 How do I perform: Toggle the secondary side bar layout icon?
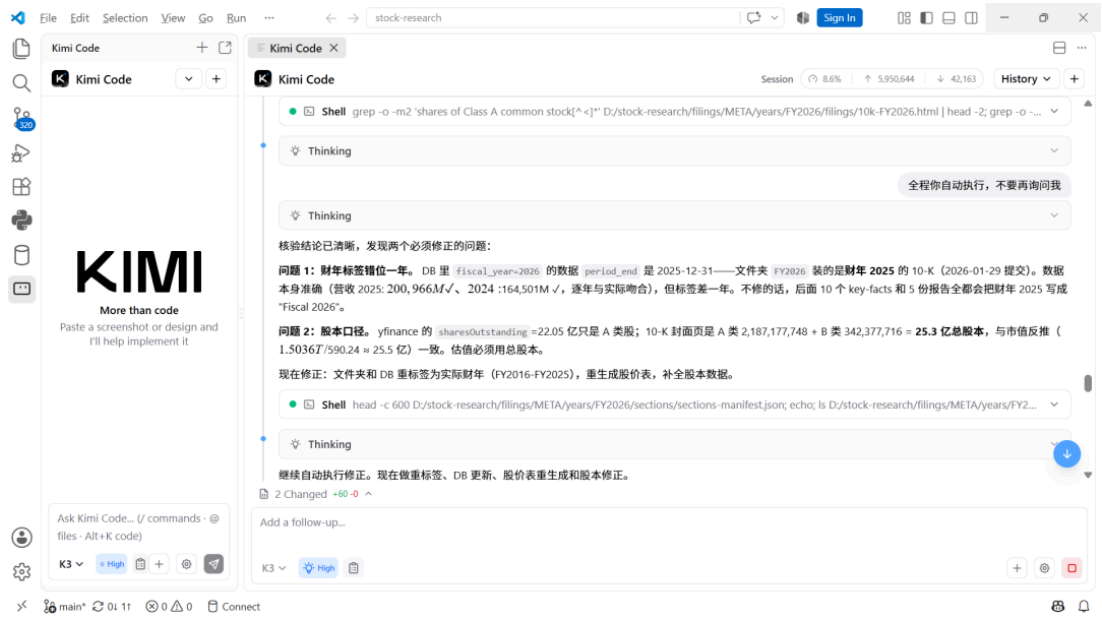(x=971, y=18)
